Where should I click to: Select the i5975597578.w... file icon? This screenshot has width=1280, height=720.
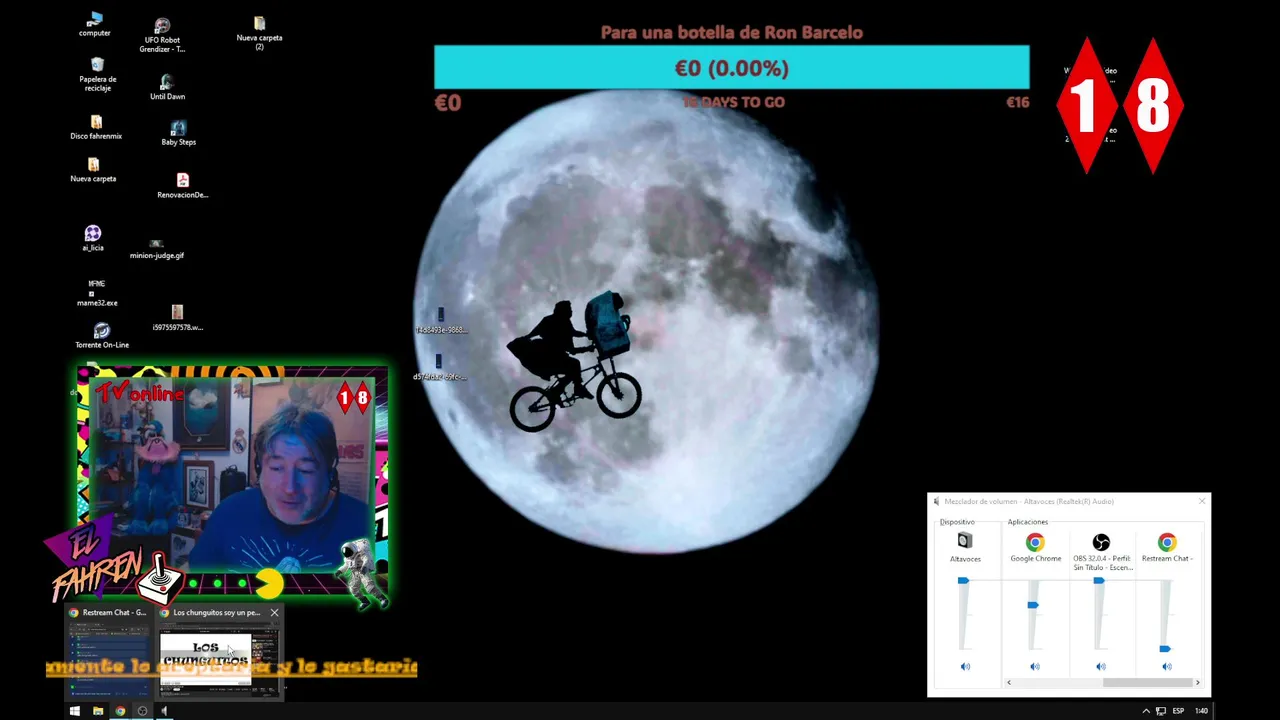pos(177,318)
